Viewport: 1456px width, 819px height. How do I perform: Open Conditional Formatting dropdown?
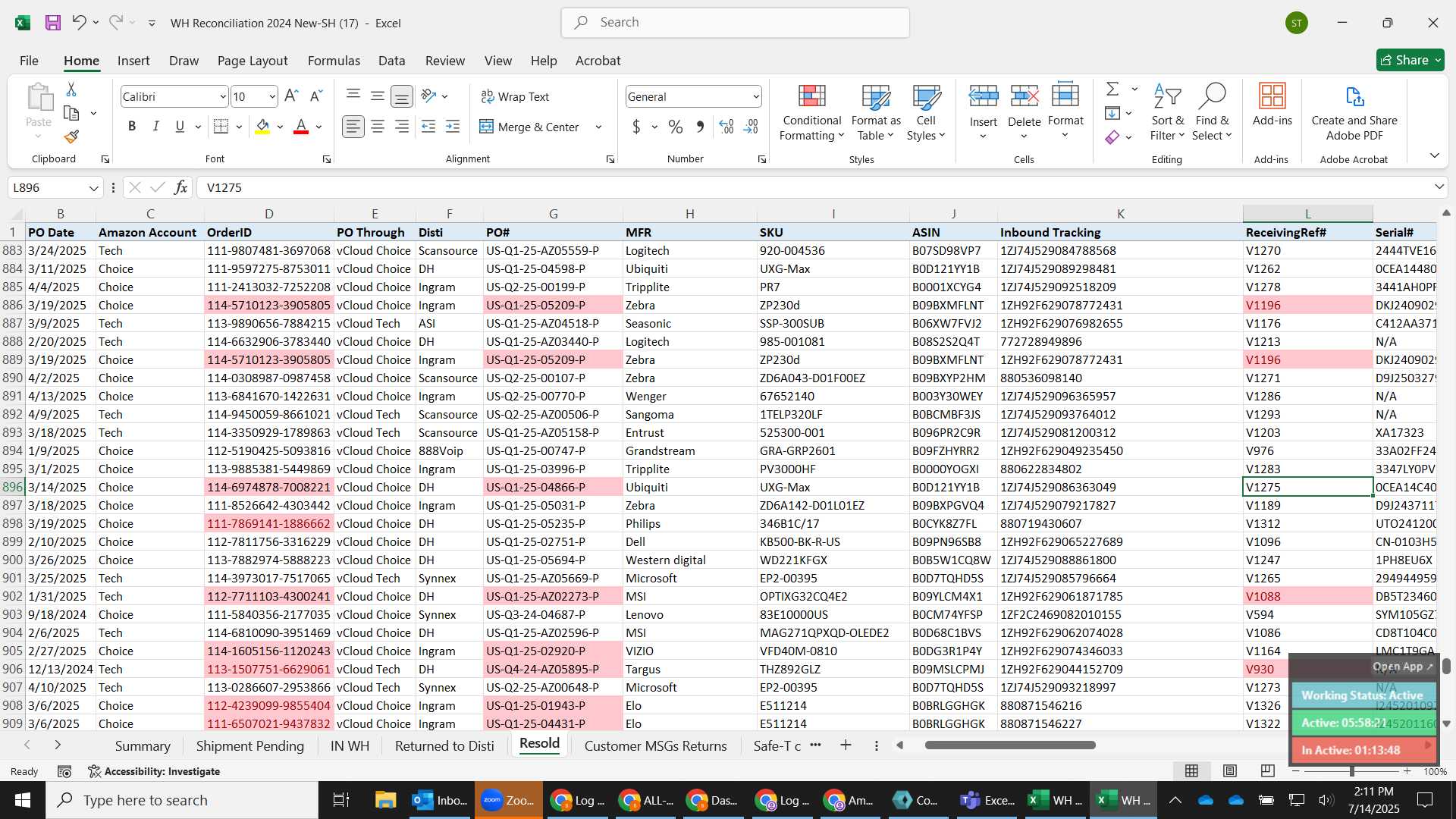click(x=811, y=112)
